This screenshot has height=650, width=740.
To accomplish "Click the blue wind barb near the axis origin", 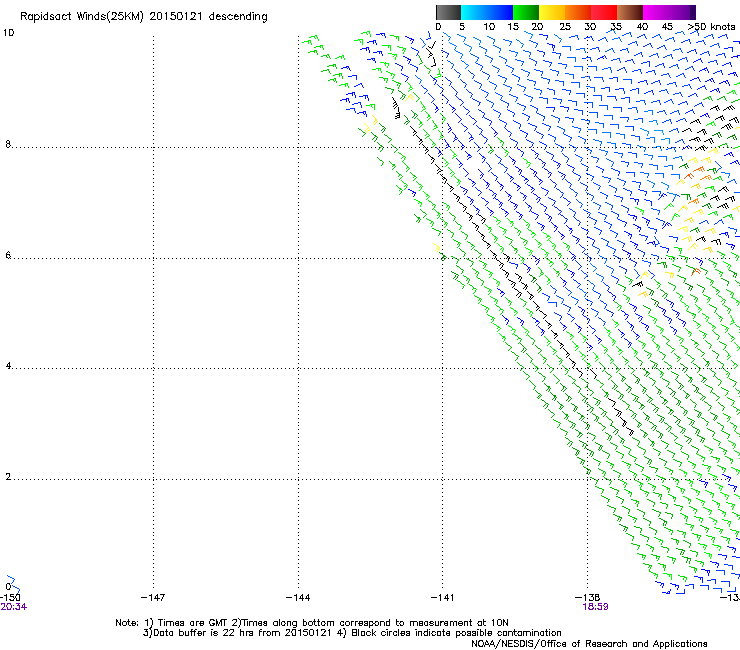I will [13, 584].
